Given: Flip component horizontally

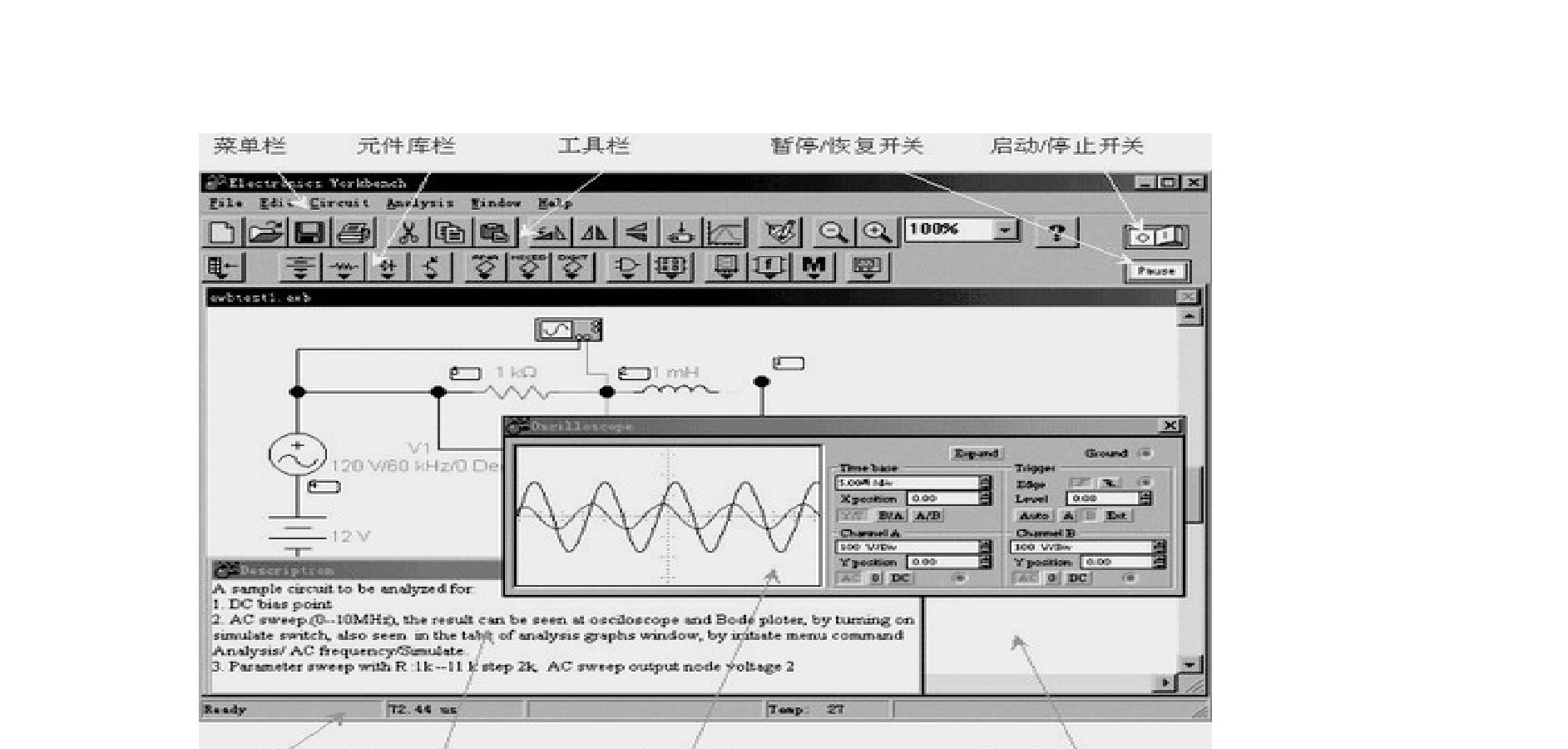Looking at the screenshot, I should [x=594, y=232].
